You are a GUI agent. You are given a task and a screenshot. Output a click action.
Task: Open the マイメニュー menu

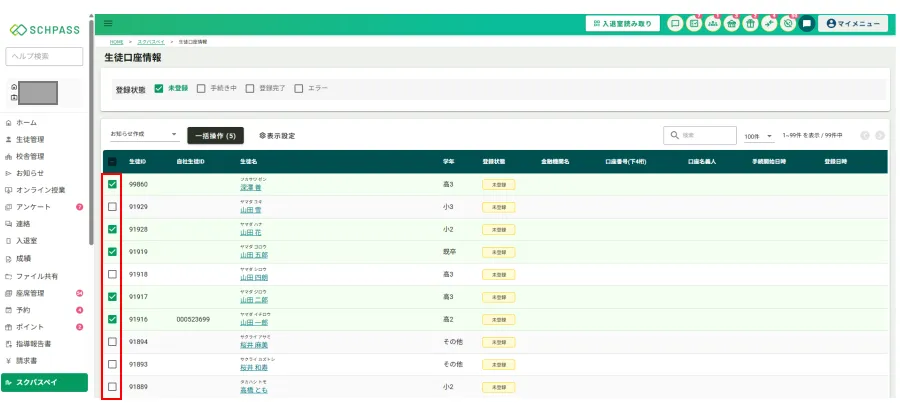(852, 23)
